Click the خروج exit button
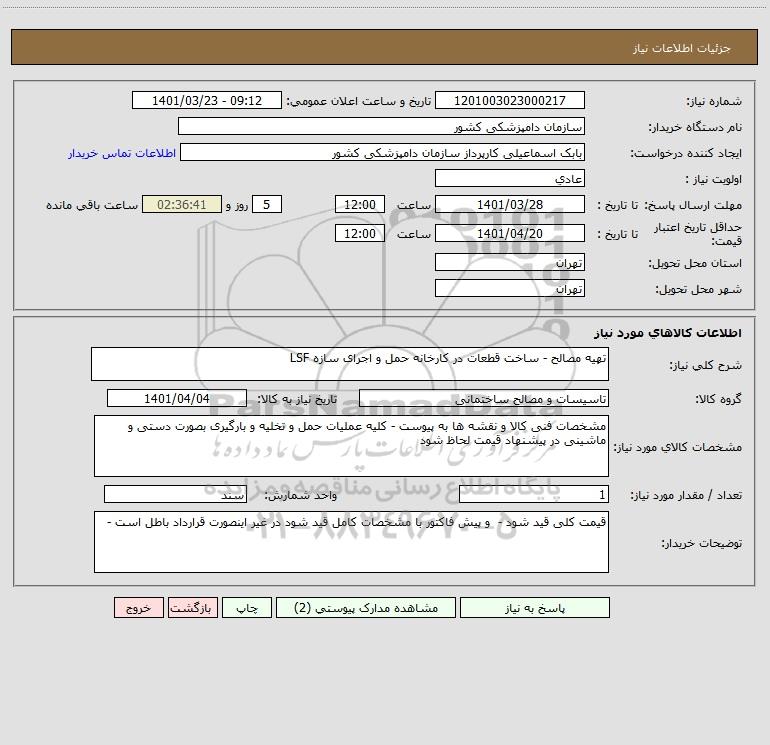 pos(138,607)
